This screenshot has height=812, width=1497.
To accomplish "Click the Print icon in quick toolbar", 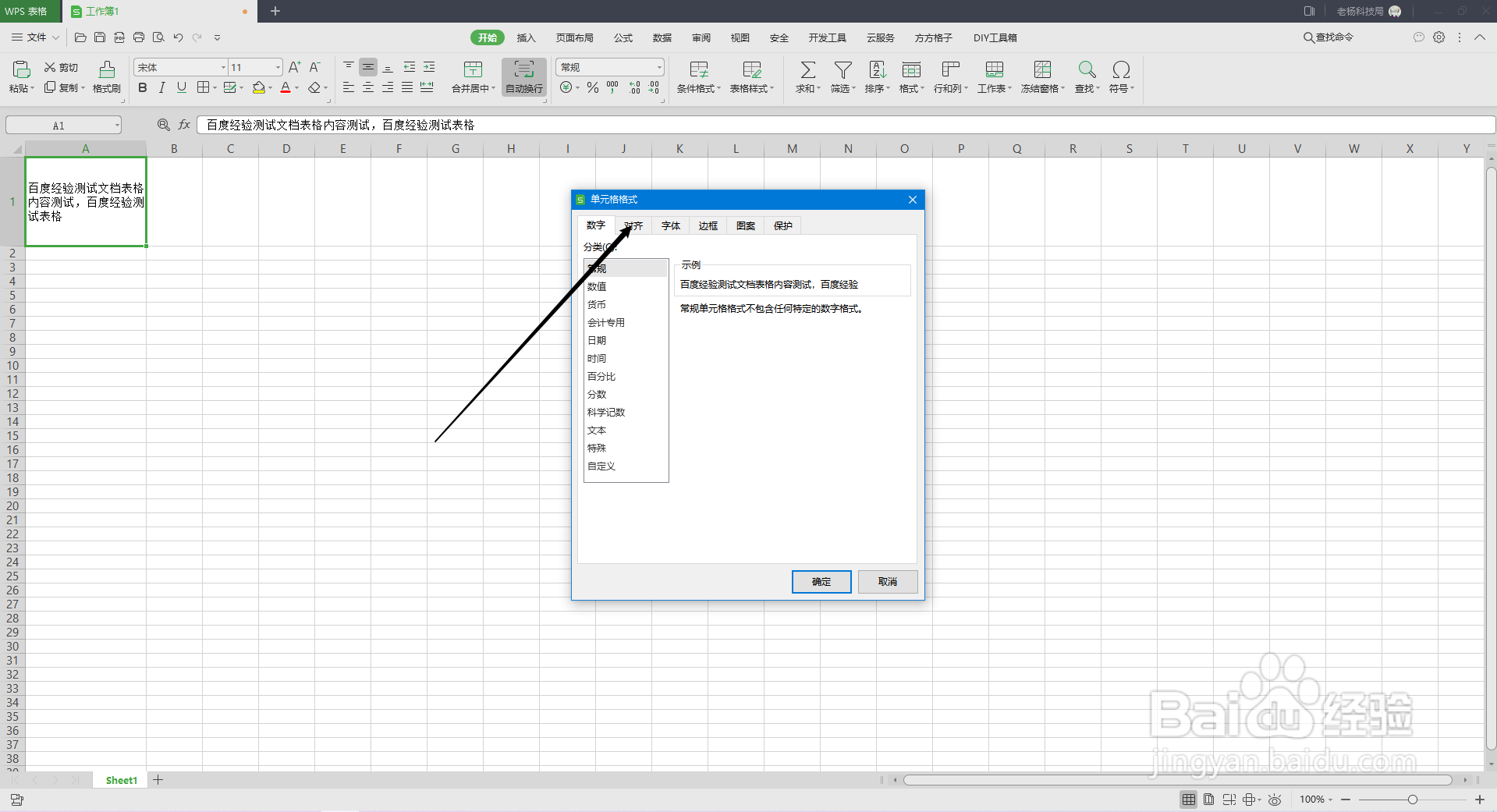I will pyautogui.click(x=139, y=37).
